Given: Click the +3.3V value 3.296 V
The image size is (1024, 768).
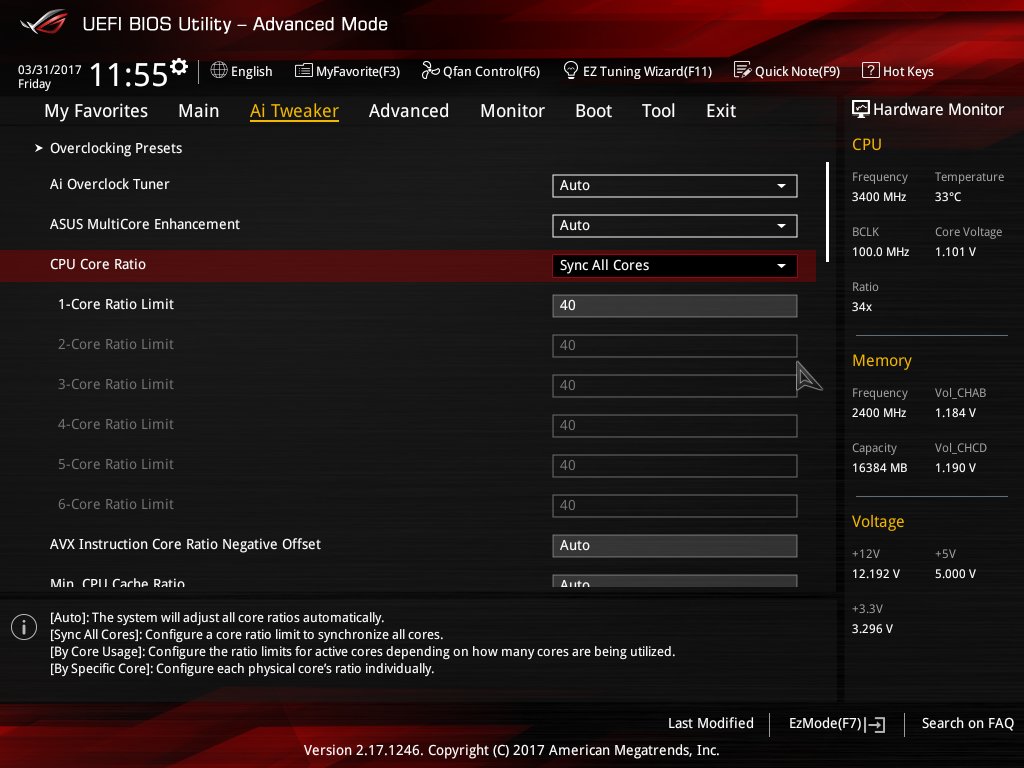Looking at the screenshot, I should point(872,629).
